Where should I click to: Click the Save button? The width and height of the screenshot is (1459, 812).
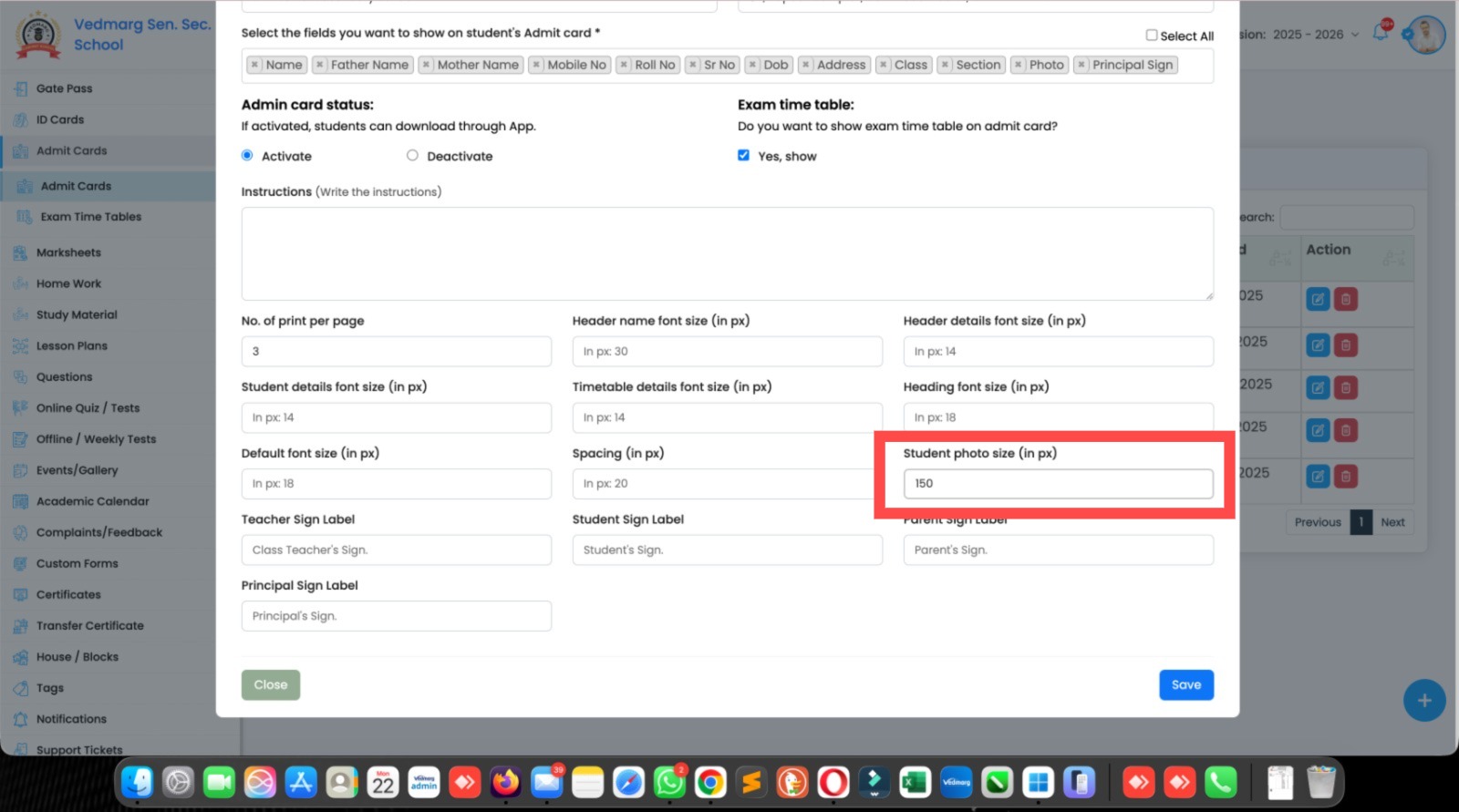[x=1185, y=684]
